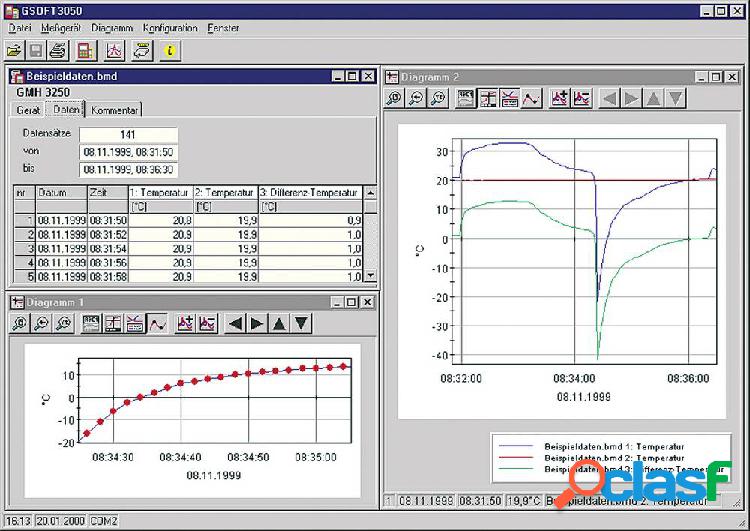Click the data table scroll up arrow

[x=370, y=192]
